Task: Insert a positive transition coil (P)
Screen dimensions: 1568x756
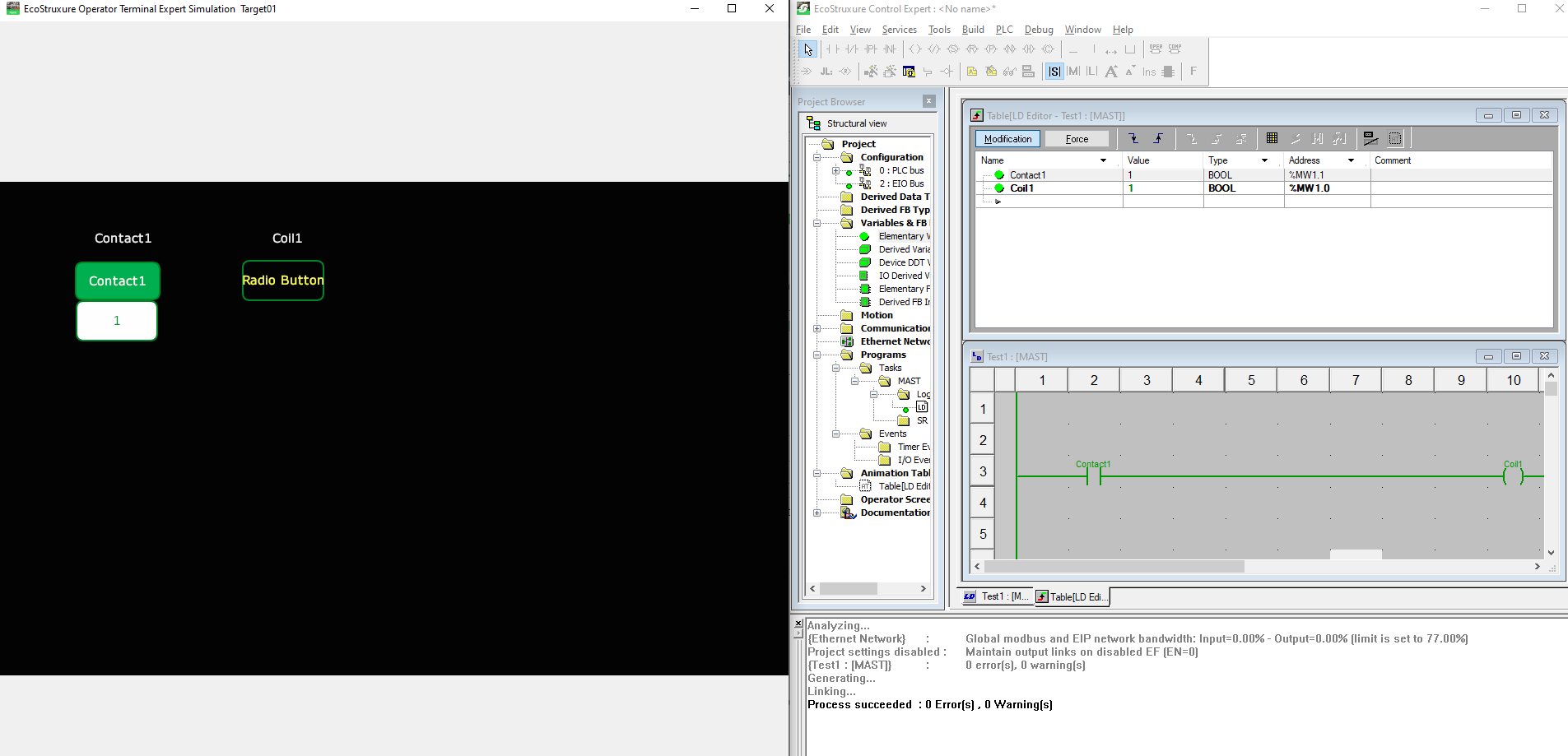Action: click(x=990, y=49)
